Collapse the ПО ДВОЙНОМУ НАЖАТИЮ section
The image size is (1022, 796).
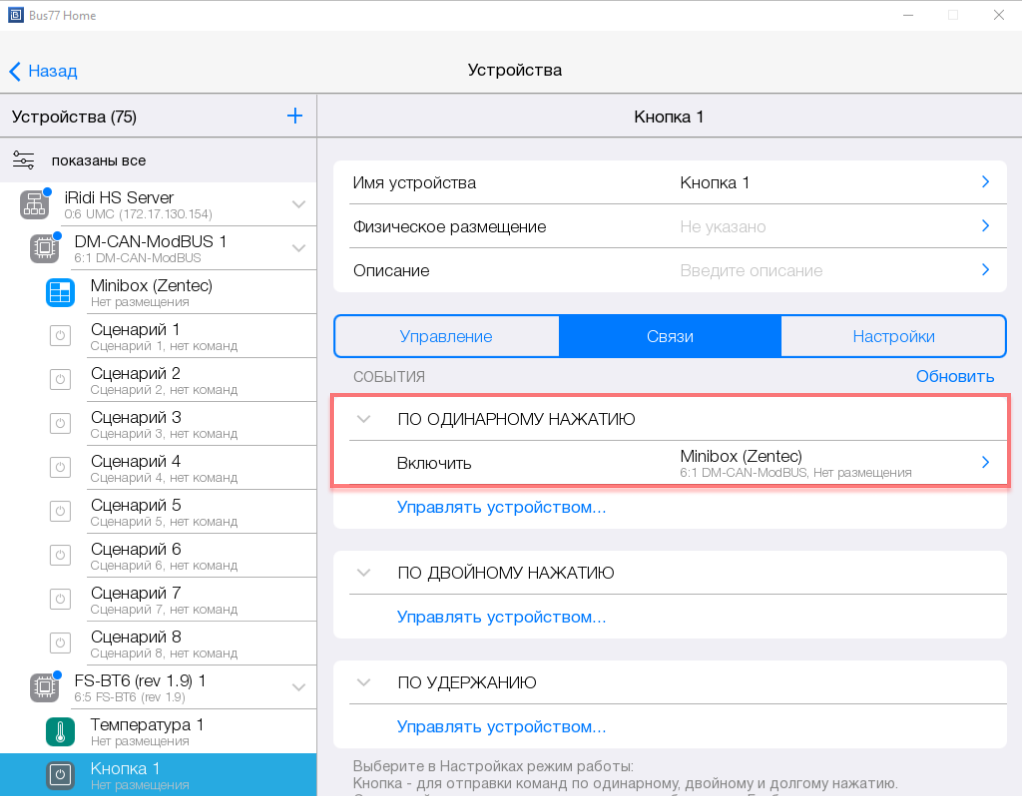(364, 573)
